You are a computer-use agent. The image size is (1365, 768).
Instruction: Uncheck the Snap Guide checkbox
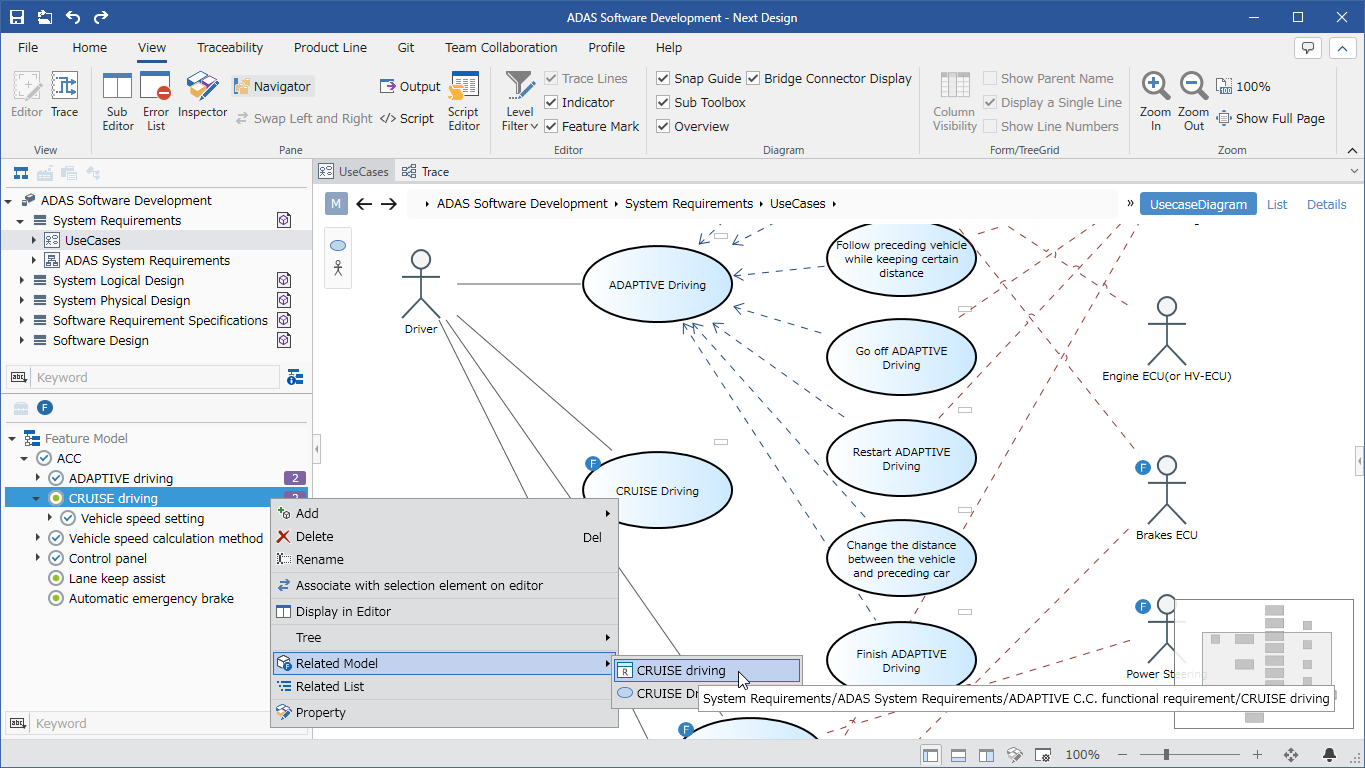663,78
